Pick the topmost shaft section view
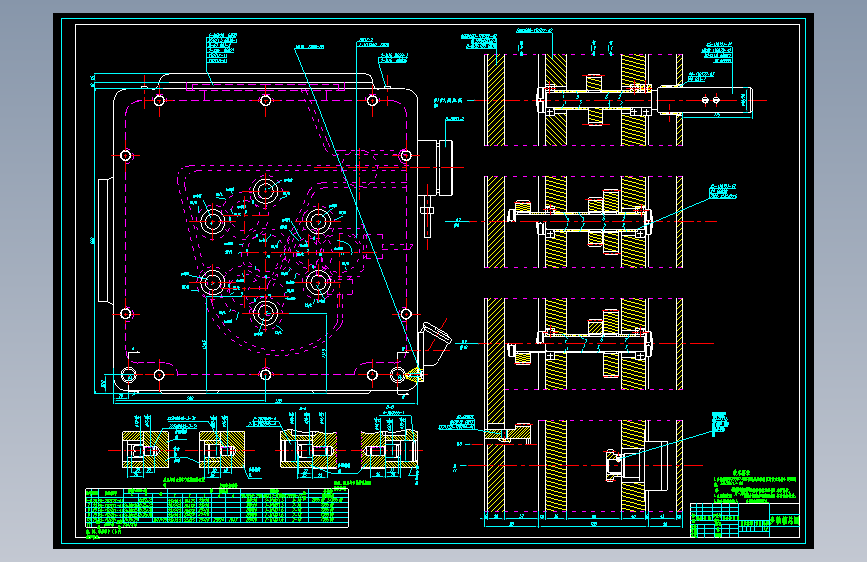This screenshot has width=867, height=562. pos(618,100)
